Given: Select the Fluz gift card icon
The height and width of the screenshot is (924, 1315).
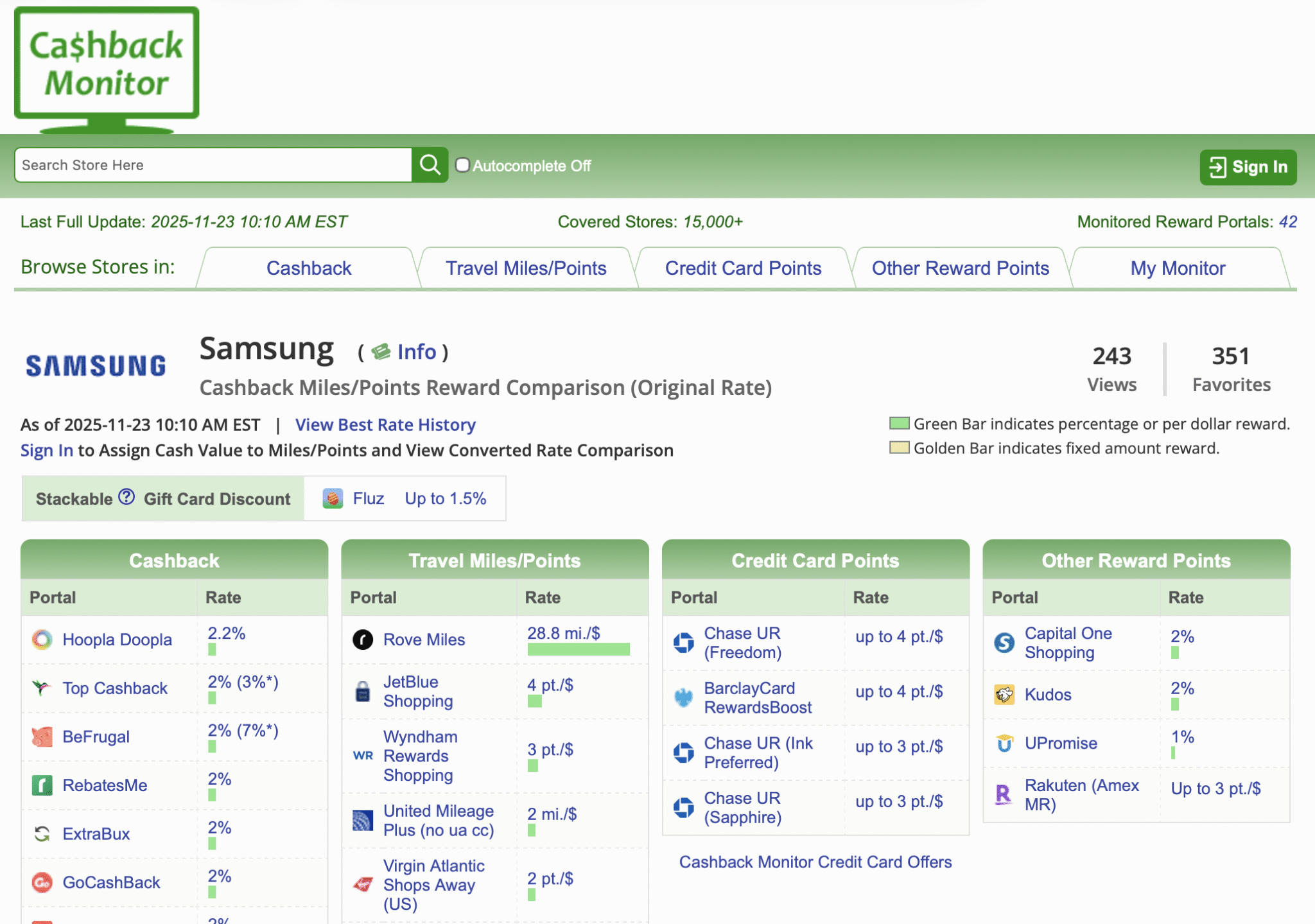Looking at the screenshot, I should point(334,498).
